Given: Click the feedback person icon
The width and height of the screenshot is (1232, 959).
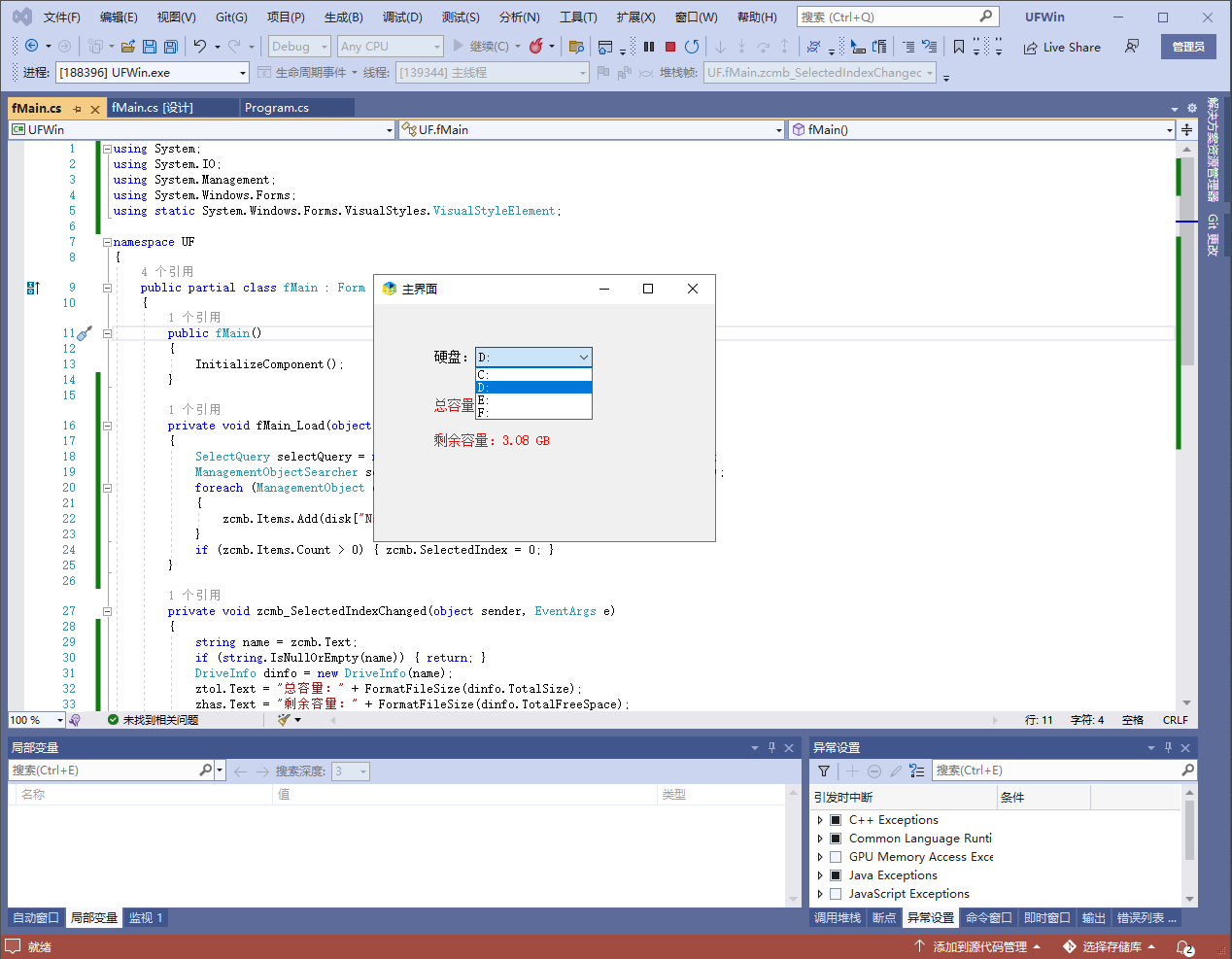Looking at the screenshot, I should click(1132, 46).
